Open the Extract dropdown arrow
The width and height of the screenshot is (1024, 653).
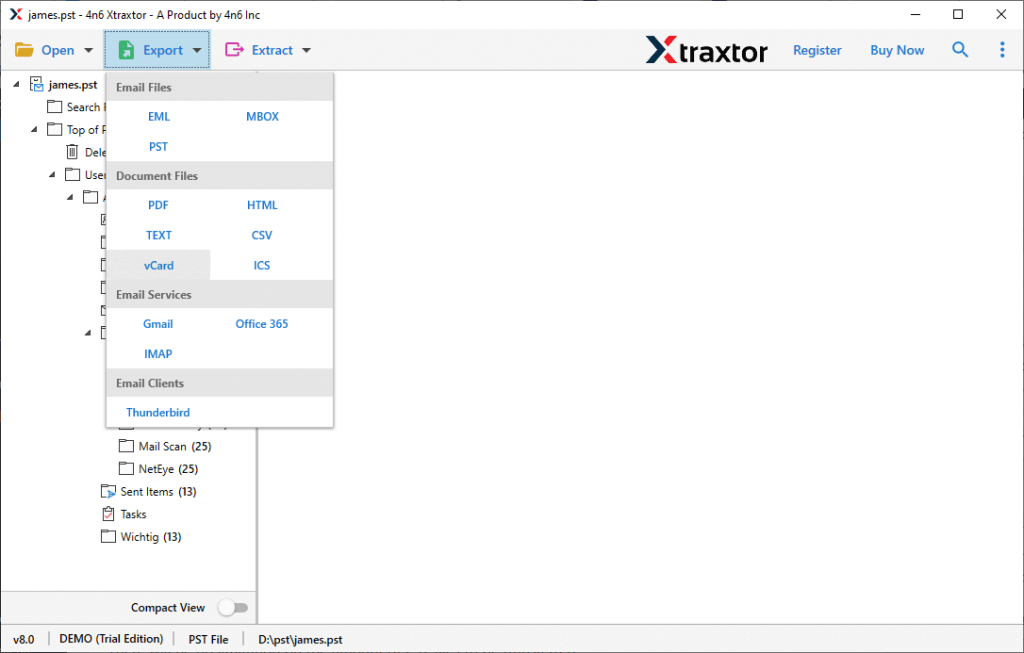(306, 50)
